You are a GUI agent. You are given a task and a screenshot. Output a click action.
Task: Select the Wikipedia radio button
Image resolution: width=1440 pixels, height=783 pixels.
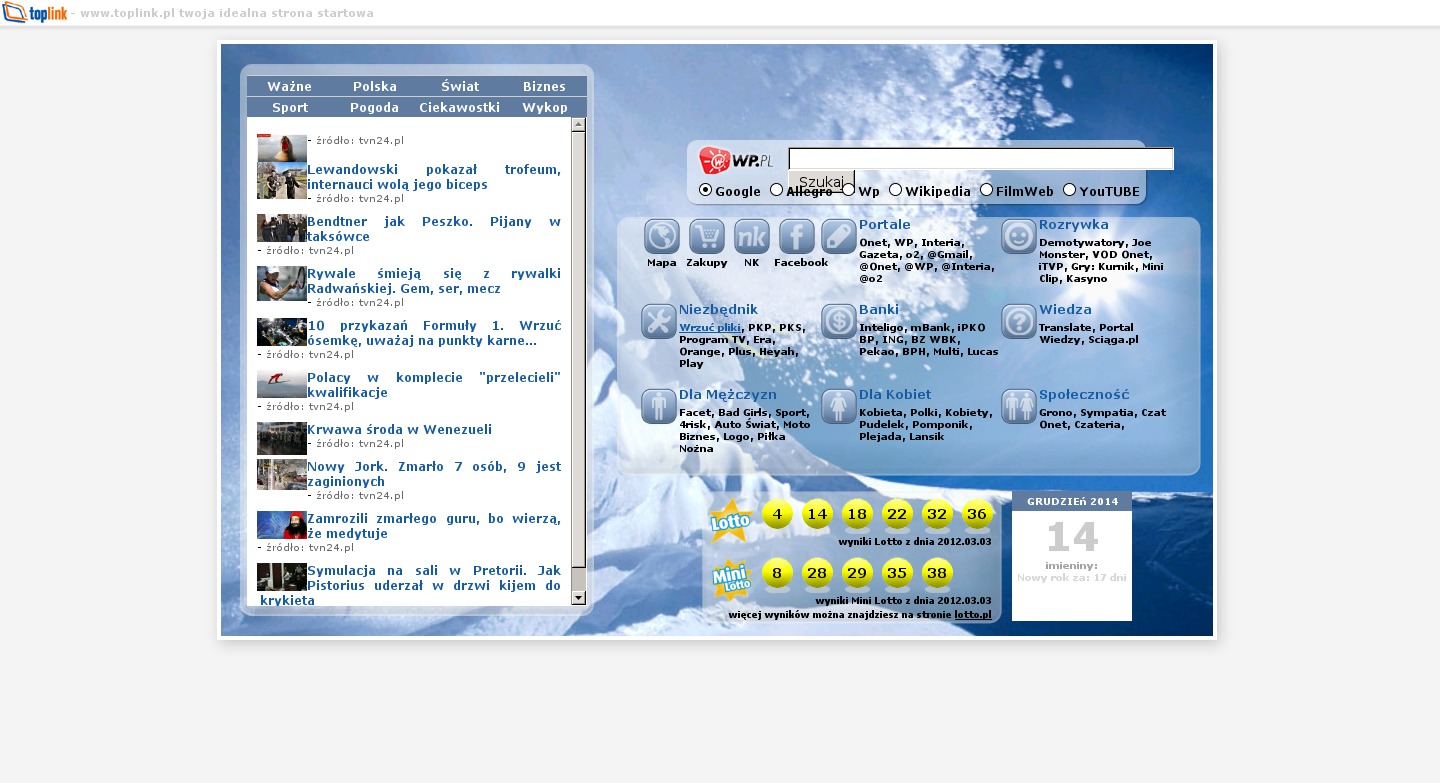tap(896, 190)
